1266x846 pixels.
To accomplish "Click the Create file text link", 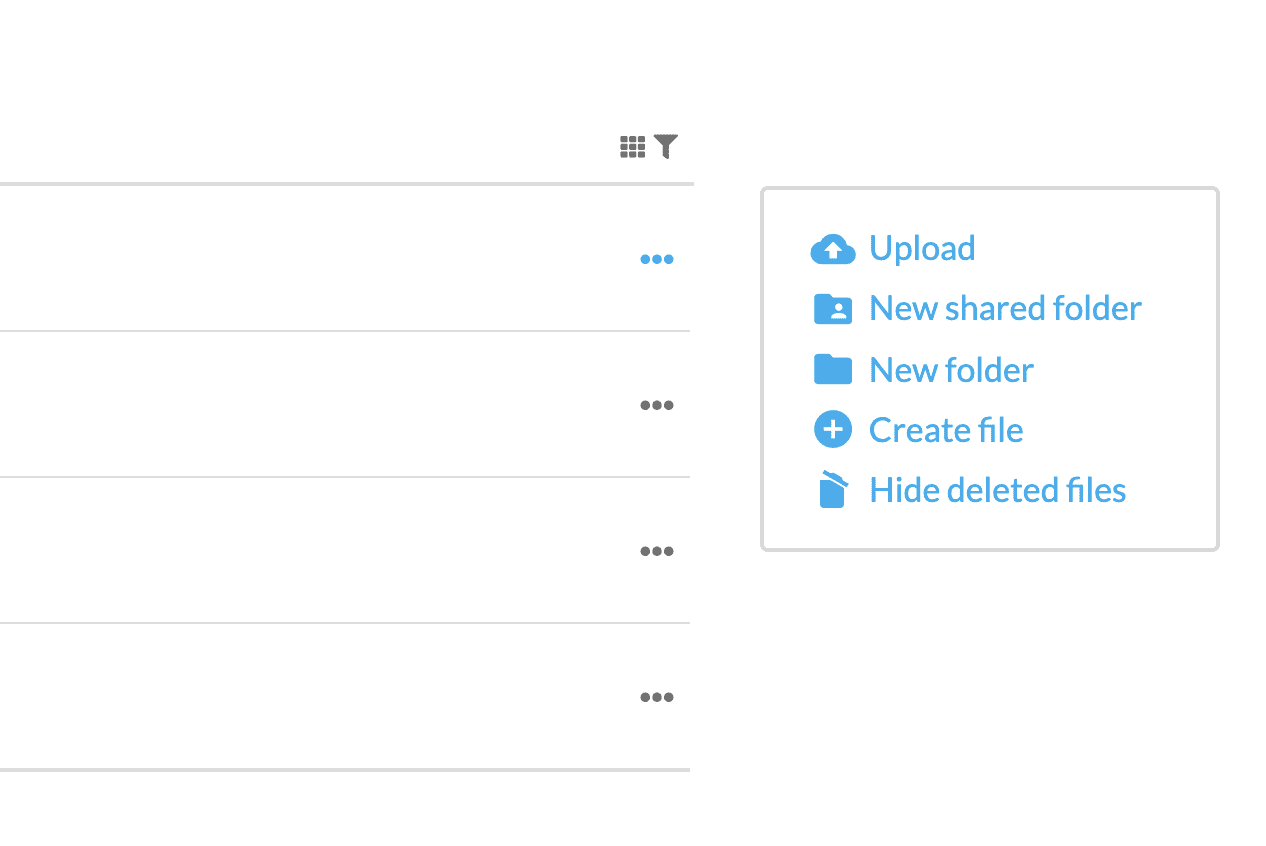I will [x=946, y=430].
